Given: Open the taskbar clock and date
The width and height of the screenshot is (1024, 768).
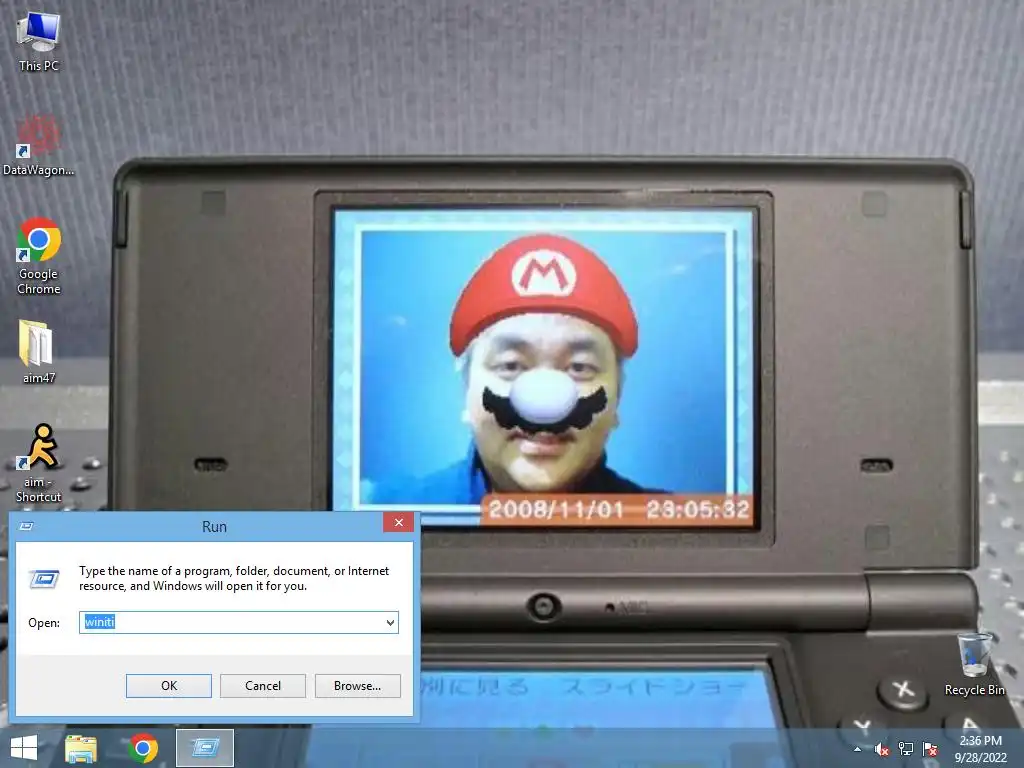Looking at the screenshot, I should [x=981, y=749].
